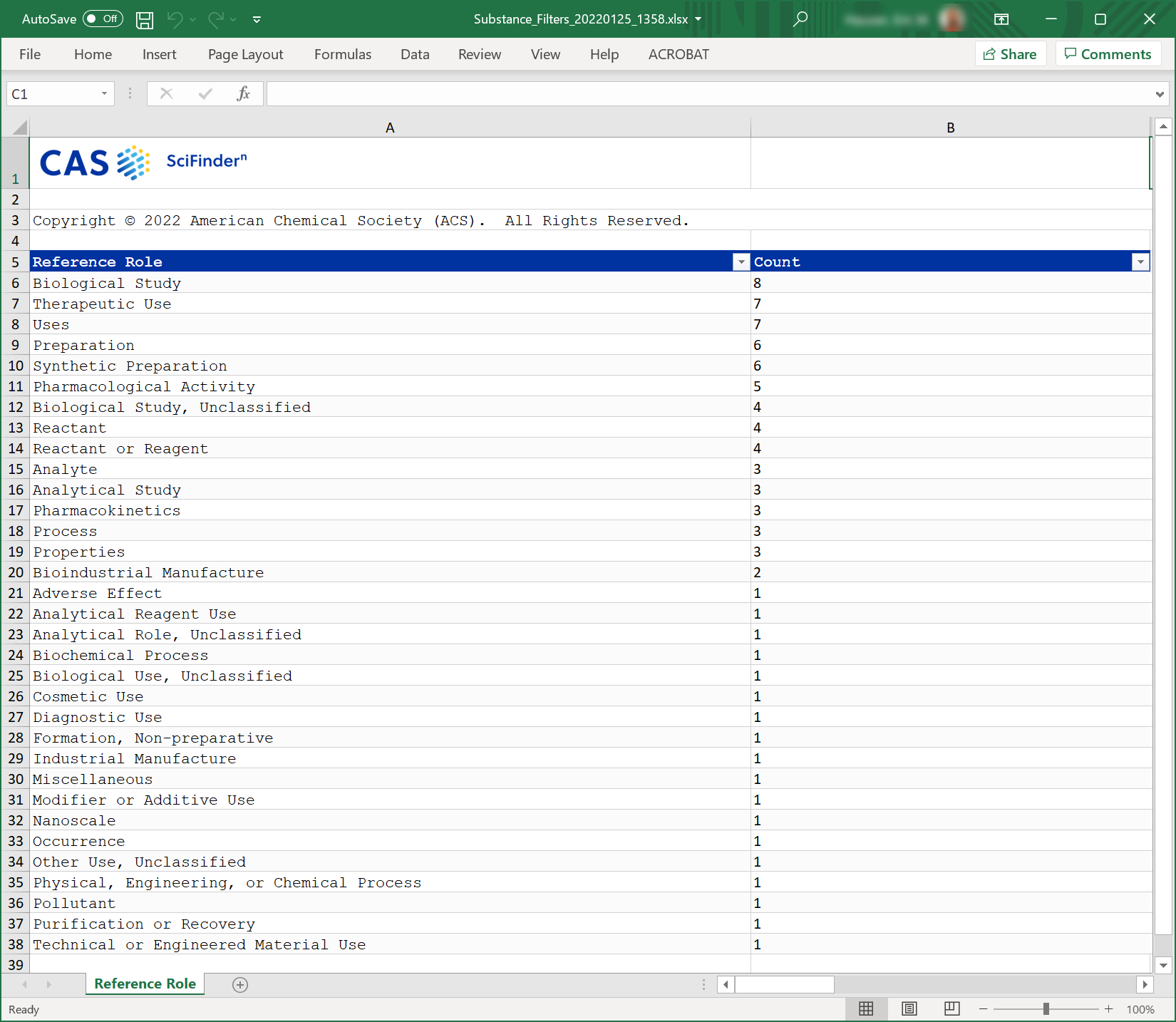
Task: Click vertical scrollbar down arrow
Action: pos(1163,965)
